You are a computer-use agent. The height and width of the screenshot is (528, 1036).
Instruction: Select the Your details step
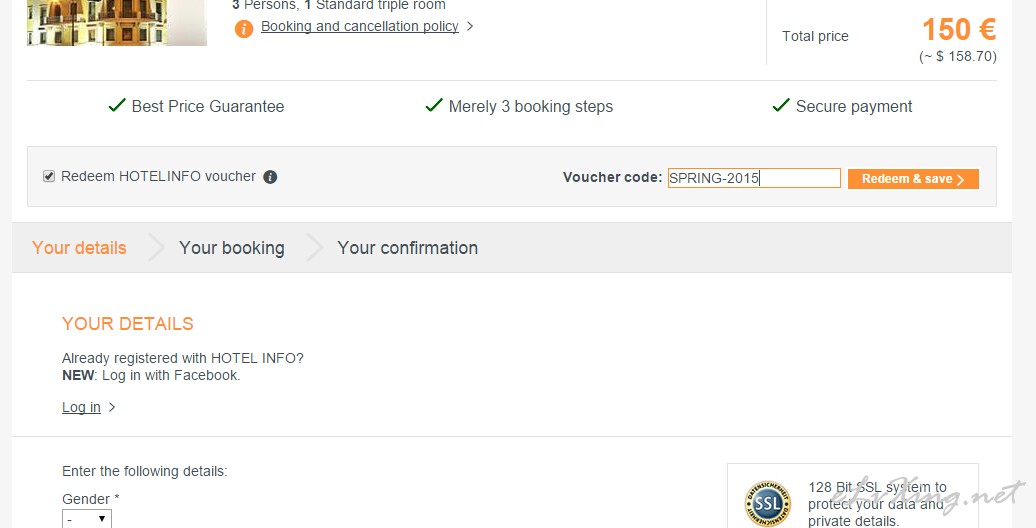point(79,248)
